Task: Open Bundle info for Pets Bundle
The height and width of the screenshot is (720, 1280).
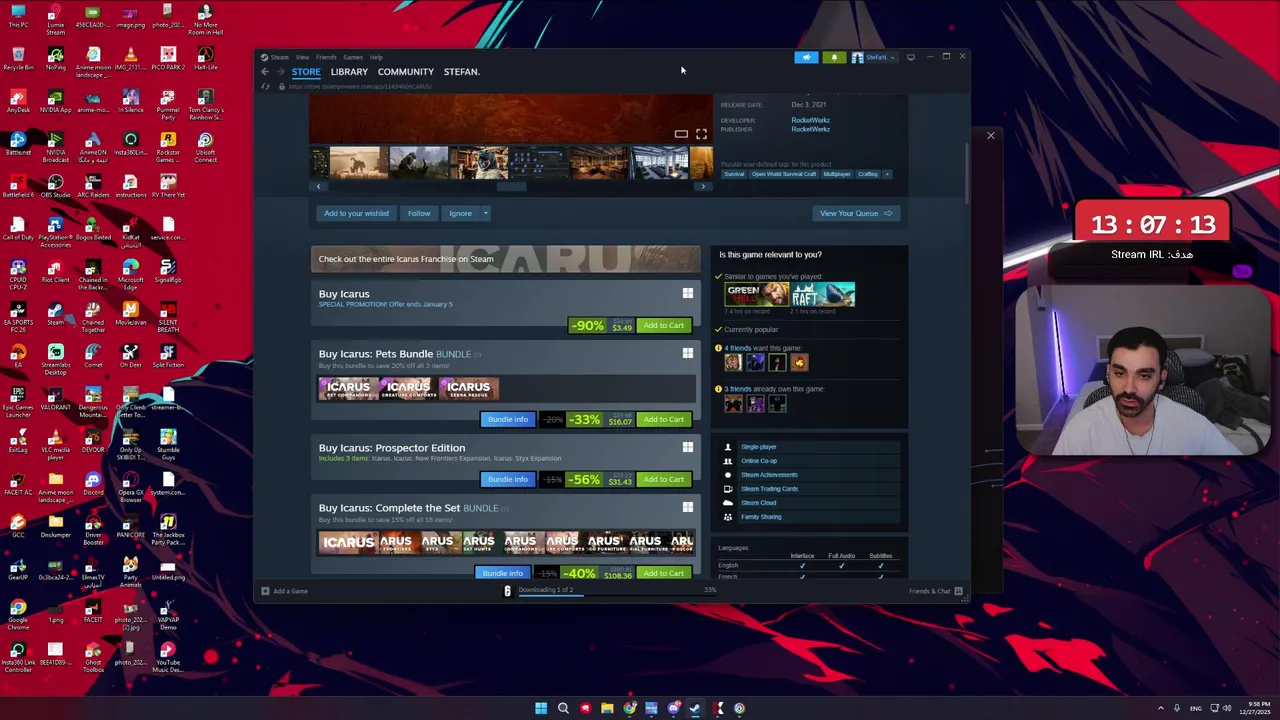Action: point(507,420)
